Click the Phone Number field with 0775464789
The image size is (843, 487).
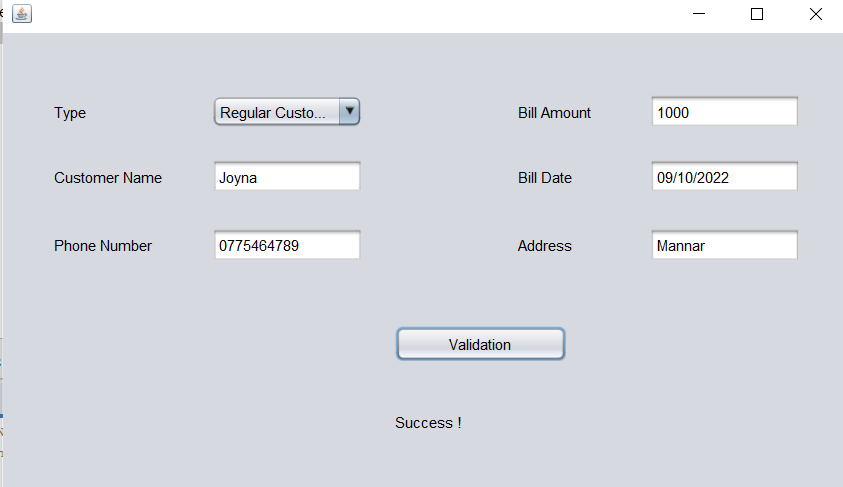pos(287,245)
